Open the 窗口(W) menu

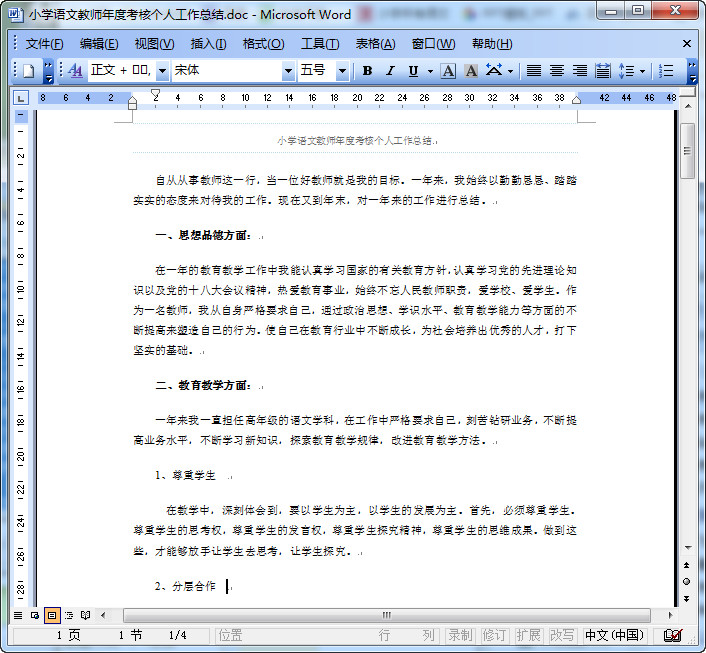[x=433, y=44]
